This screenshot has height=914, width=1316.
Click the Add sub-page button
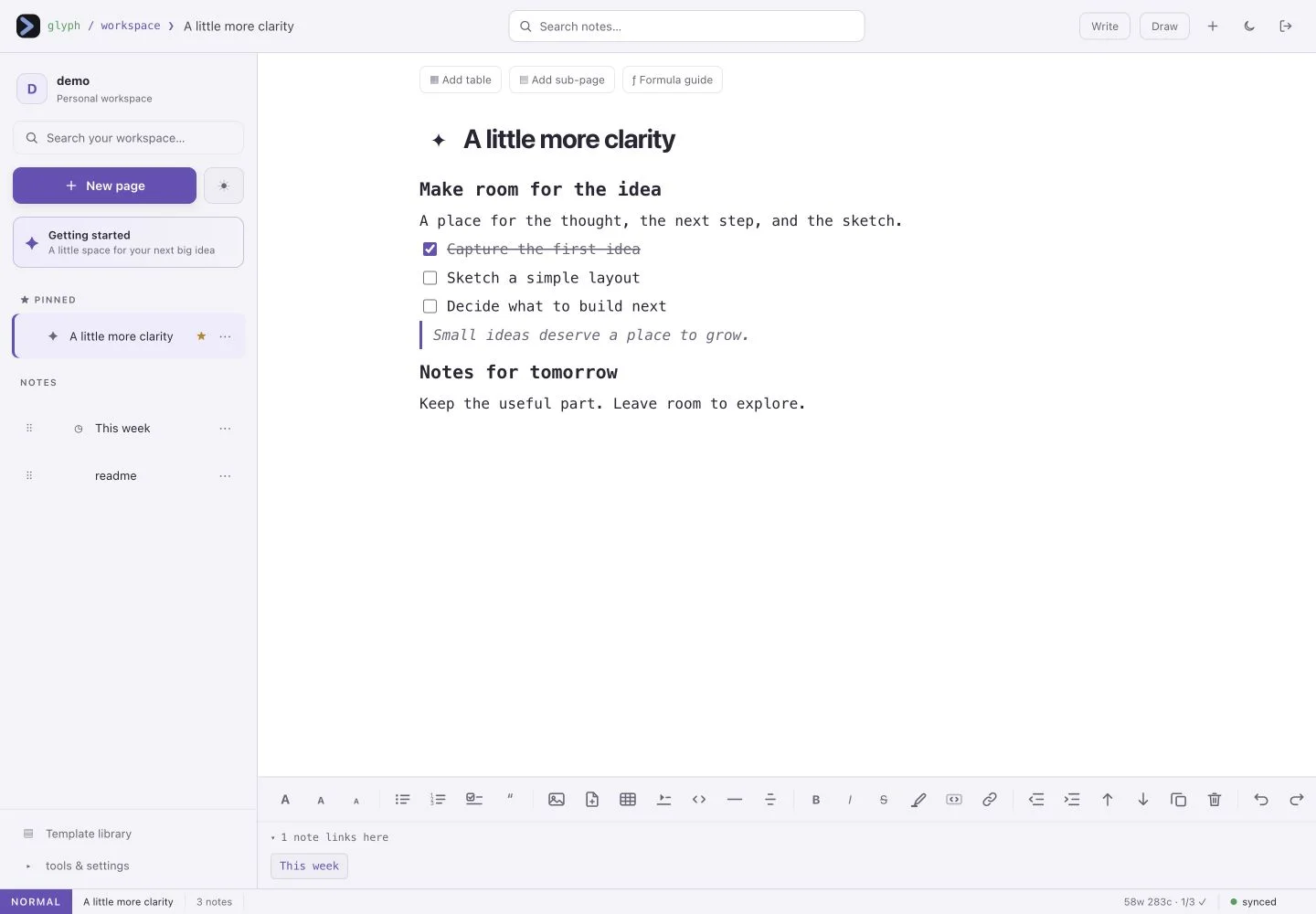point(562,80)
